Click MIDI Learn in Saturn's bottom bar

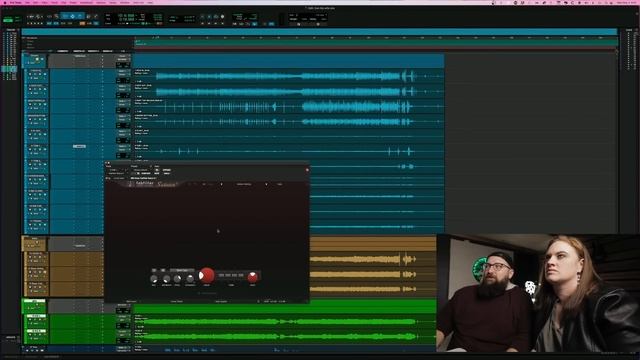click(131, 302)
